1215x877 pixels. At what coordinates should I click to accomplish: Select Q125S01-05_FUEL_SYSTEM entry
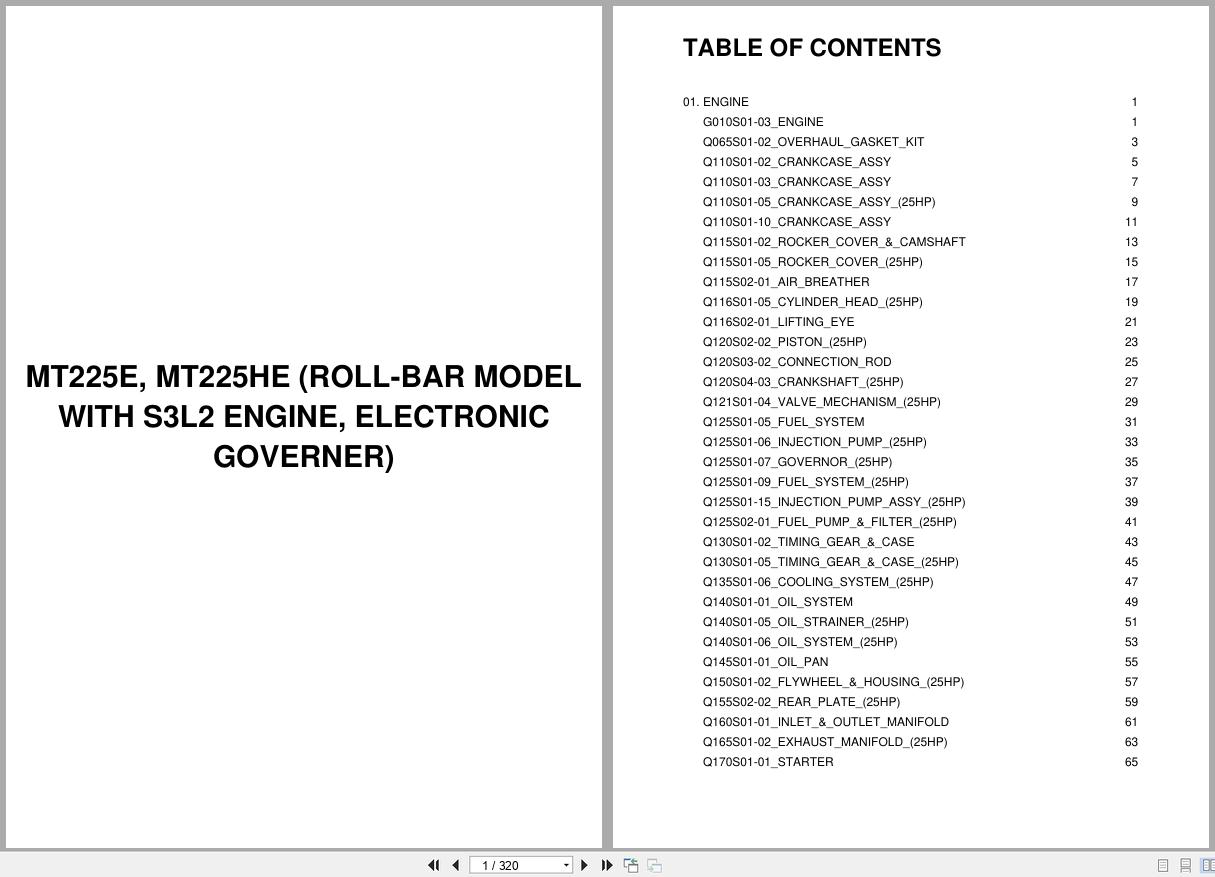pos(783,422)
